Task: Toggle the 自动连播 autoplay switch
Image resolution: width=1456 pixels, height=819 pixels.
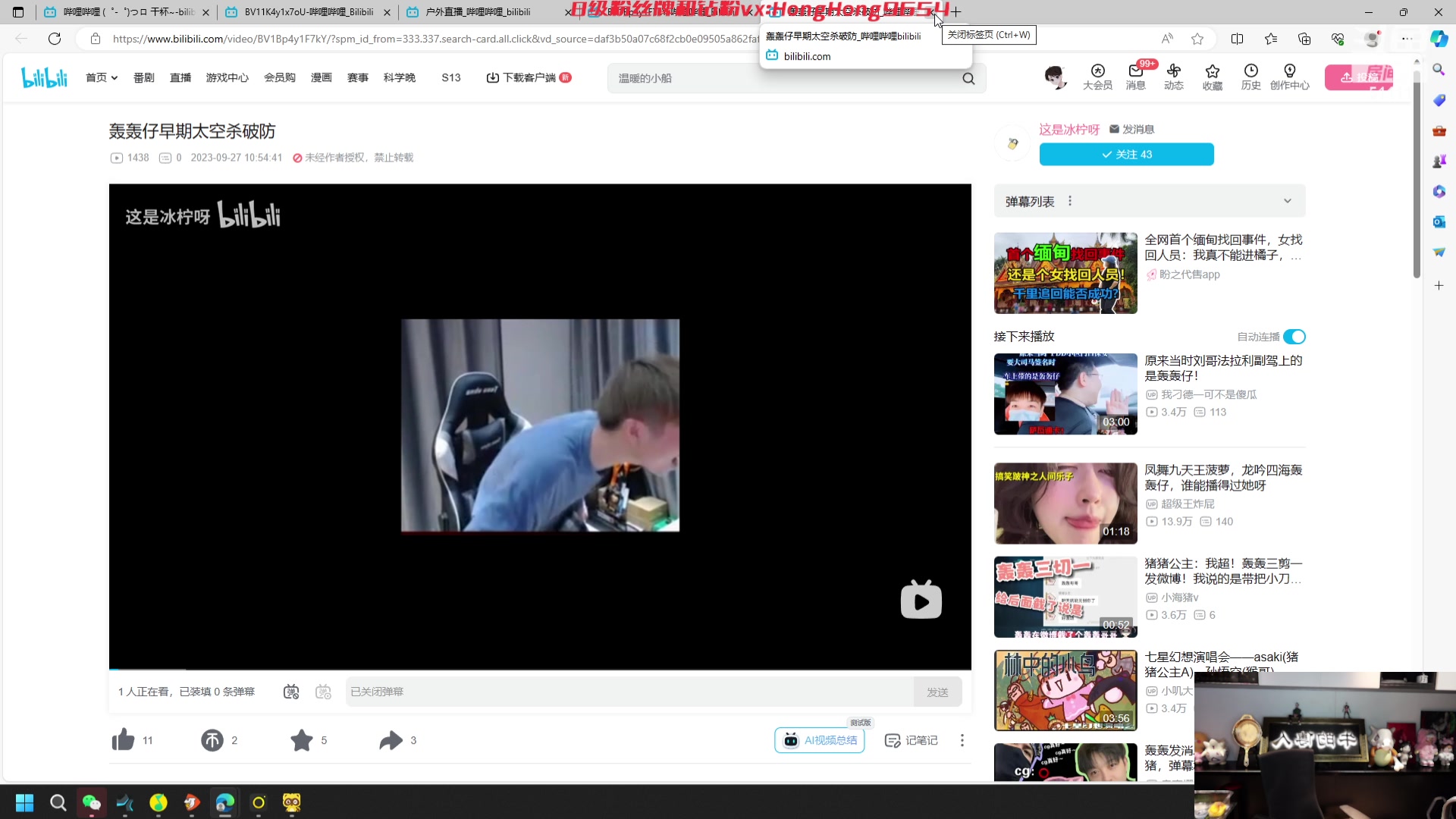Action: [x=1294, y=337]
